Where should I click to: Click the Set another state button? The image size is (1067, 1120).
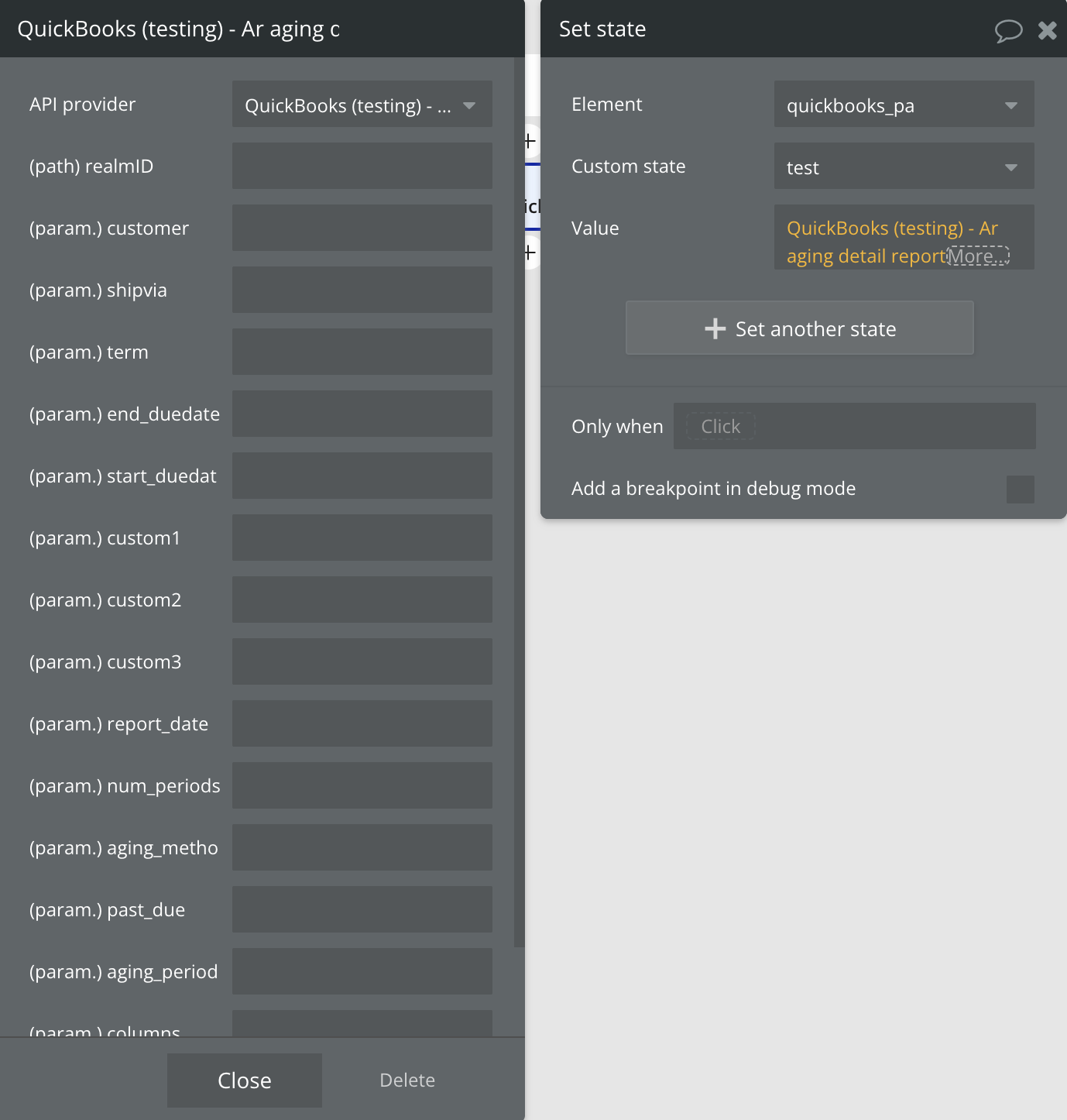coord(800,328)
